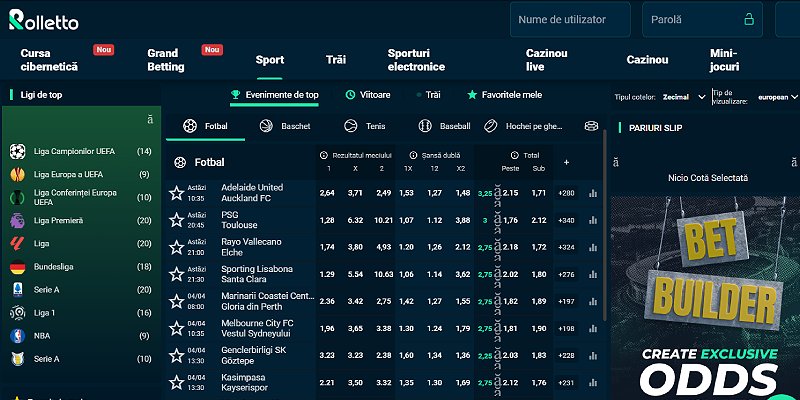Click +340 more bets for PSG match
The width and height of the screenshot is (800, 400).
click(566, 220)
